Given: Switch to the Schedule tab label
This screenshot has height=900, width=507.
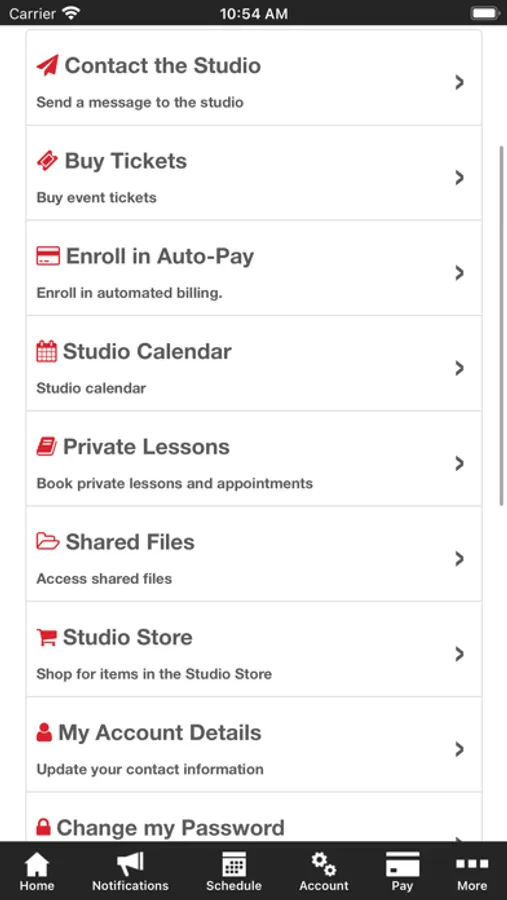Looking at the screenshot, I should (234, 886).
